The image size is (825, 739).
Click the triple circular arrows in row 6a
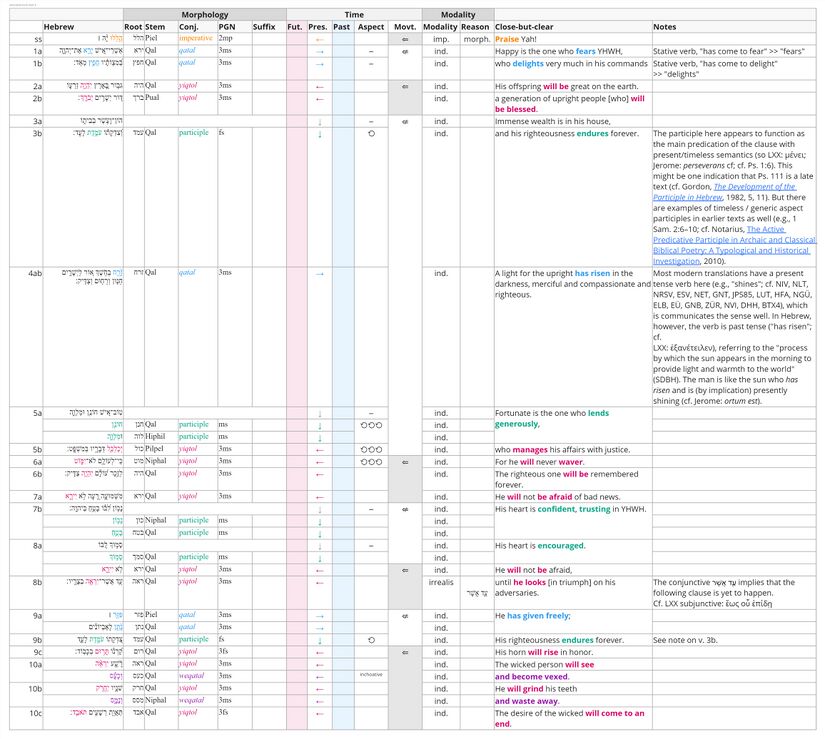371,462
